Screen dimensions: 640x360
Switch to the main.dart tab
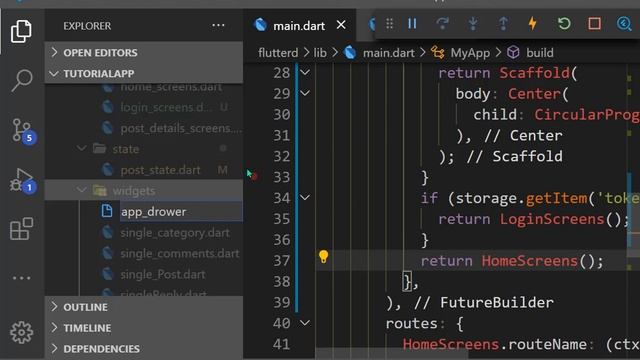coord(299,26)
